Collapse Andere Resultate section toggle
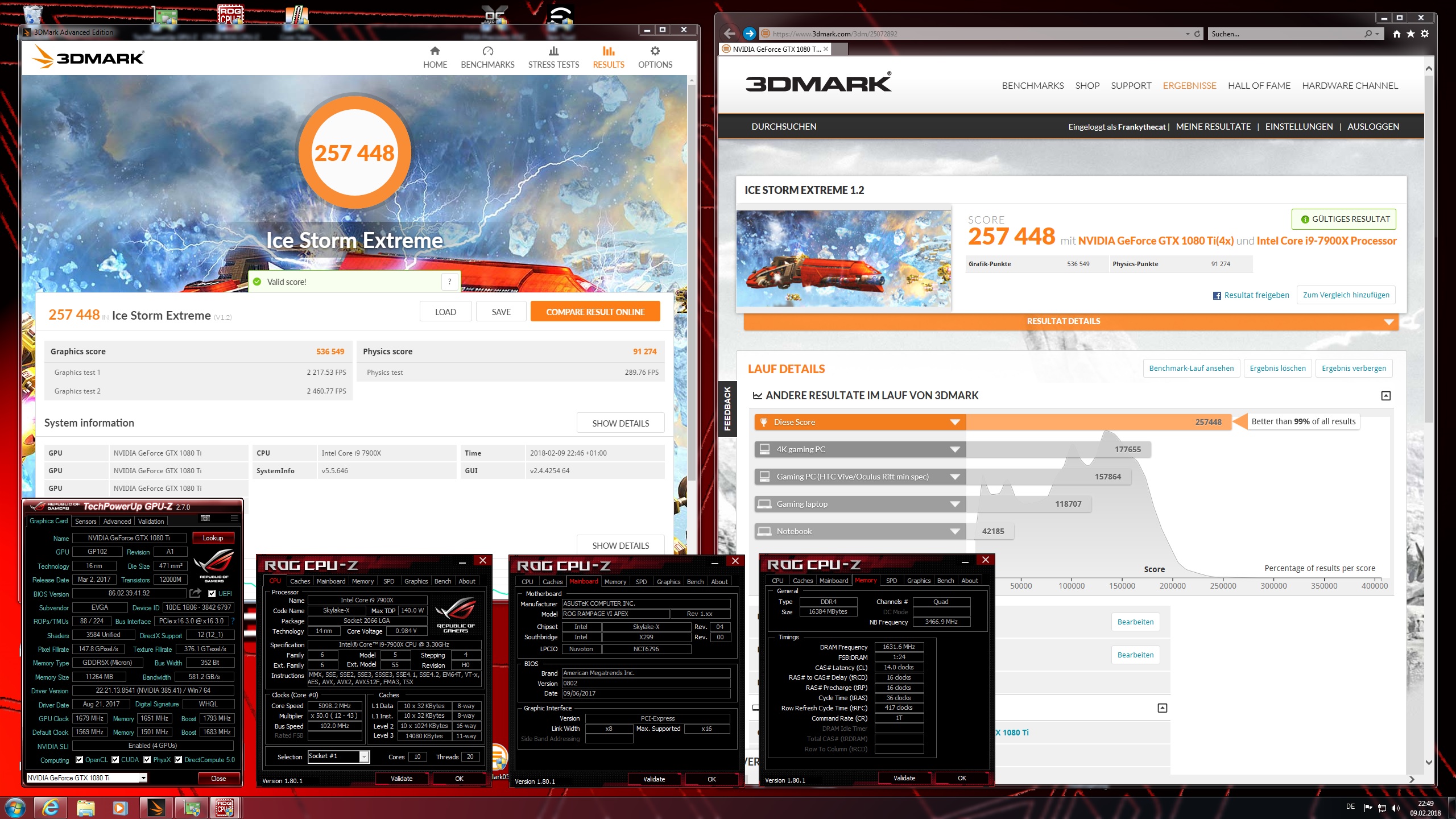1456x819 pixels. click(1386, 395)
